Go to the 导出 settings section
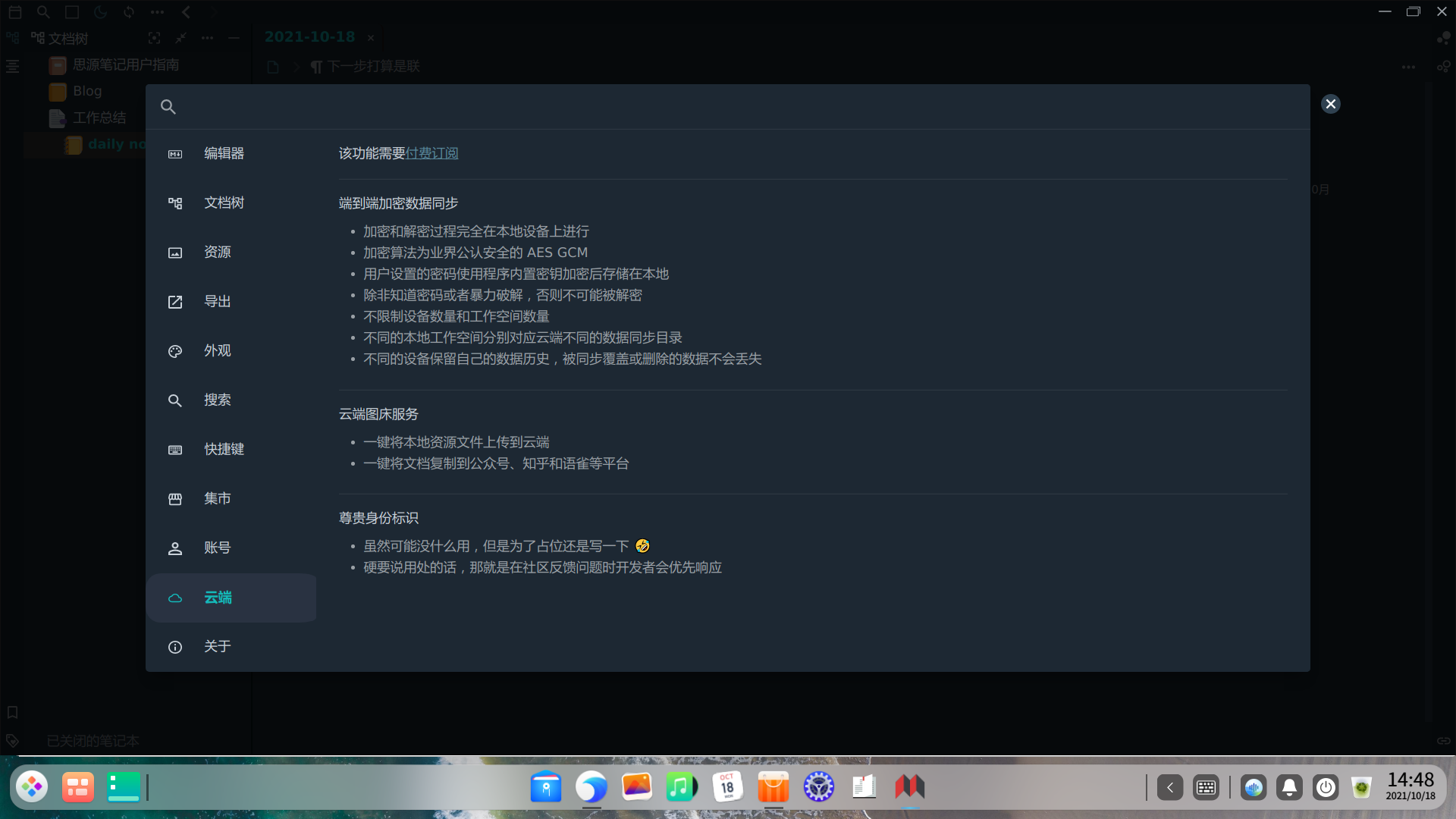The height and width of the screenshot is (819, 1456). (x=217, y=301)
